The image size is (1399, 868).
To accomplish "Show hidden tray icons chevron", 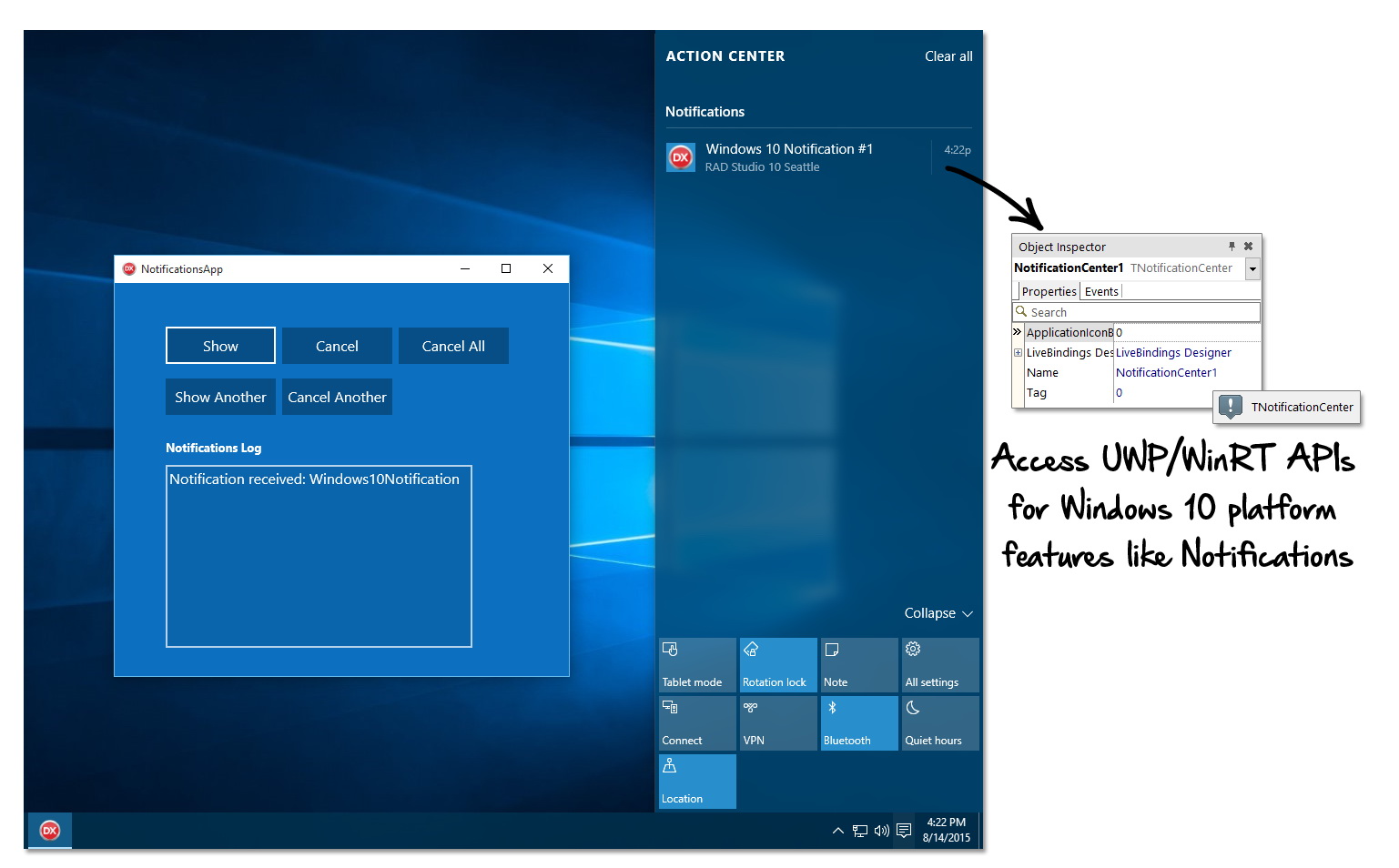I will (x=837, y=830).
